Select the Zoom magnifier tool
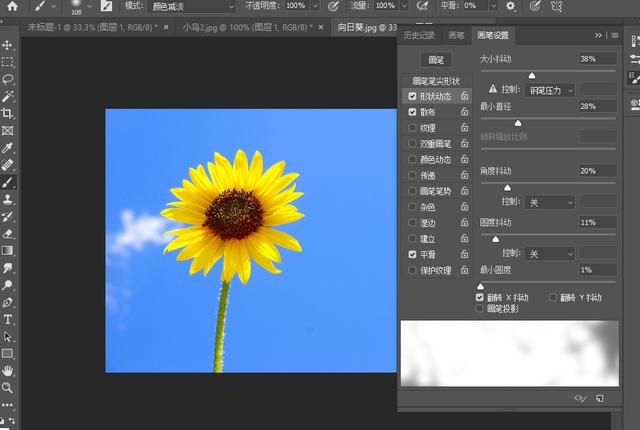This screenshot has height=430, width=640. (8, 387)
